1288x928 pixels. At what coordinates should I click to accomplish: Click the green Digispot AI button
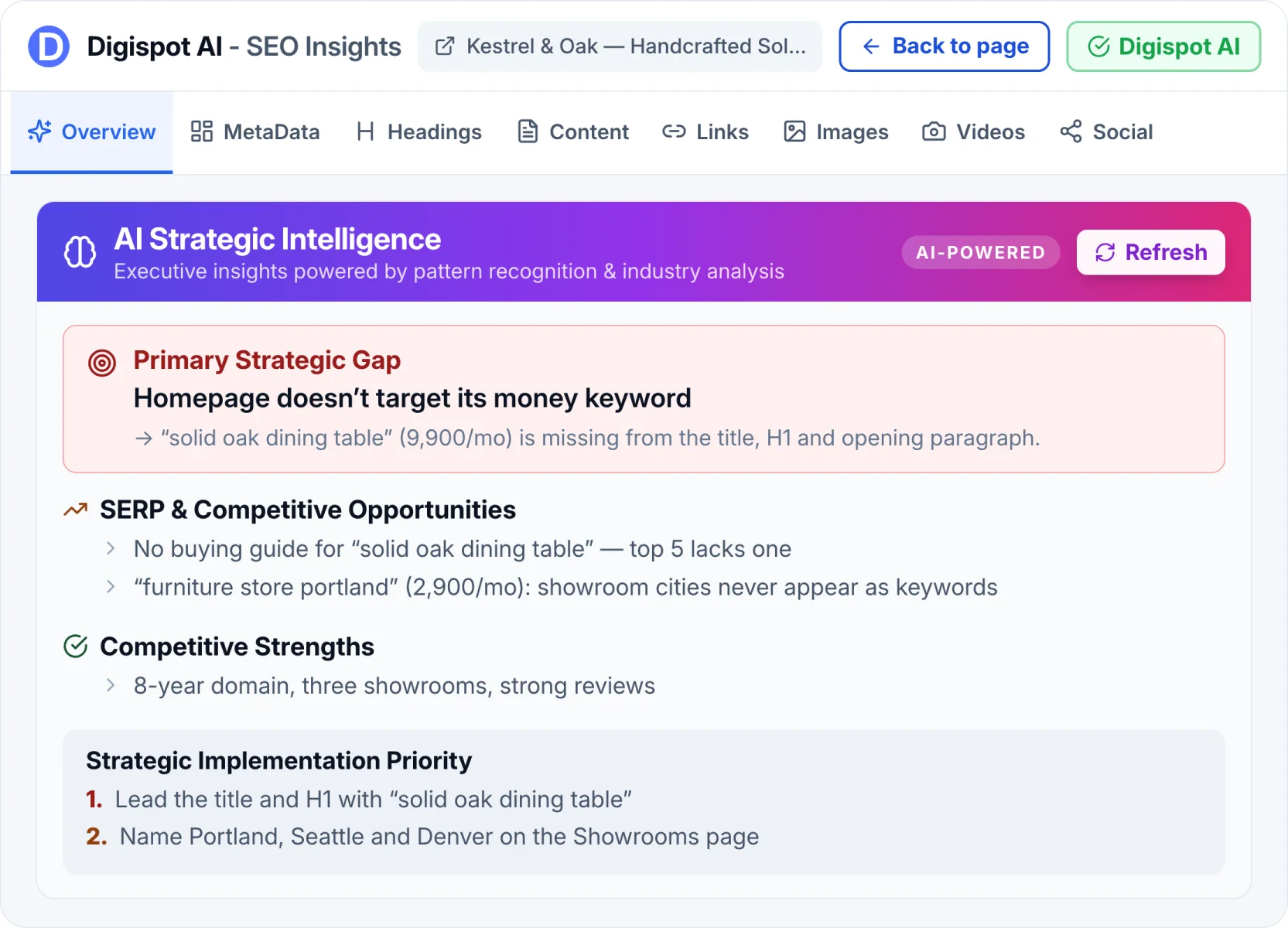(1163, 46)
